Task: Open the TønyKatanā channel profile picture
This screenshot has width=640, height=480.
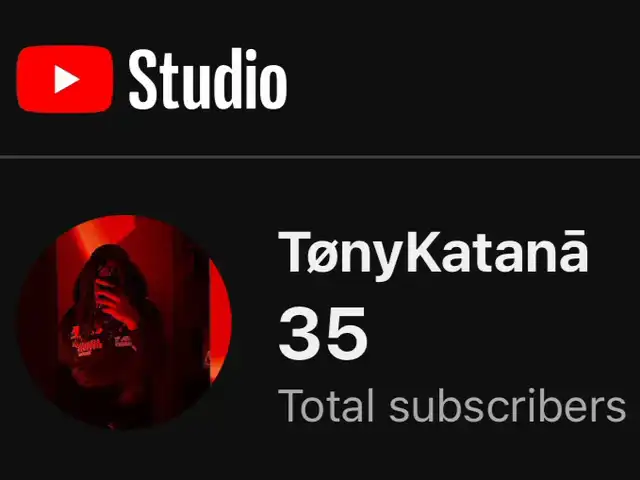Action: click(x=124, y=322)
